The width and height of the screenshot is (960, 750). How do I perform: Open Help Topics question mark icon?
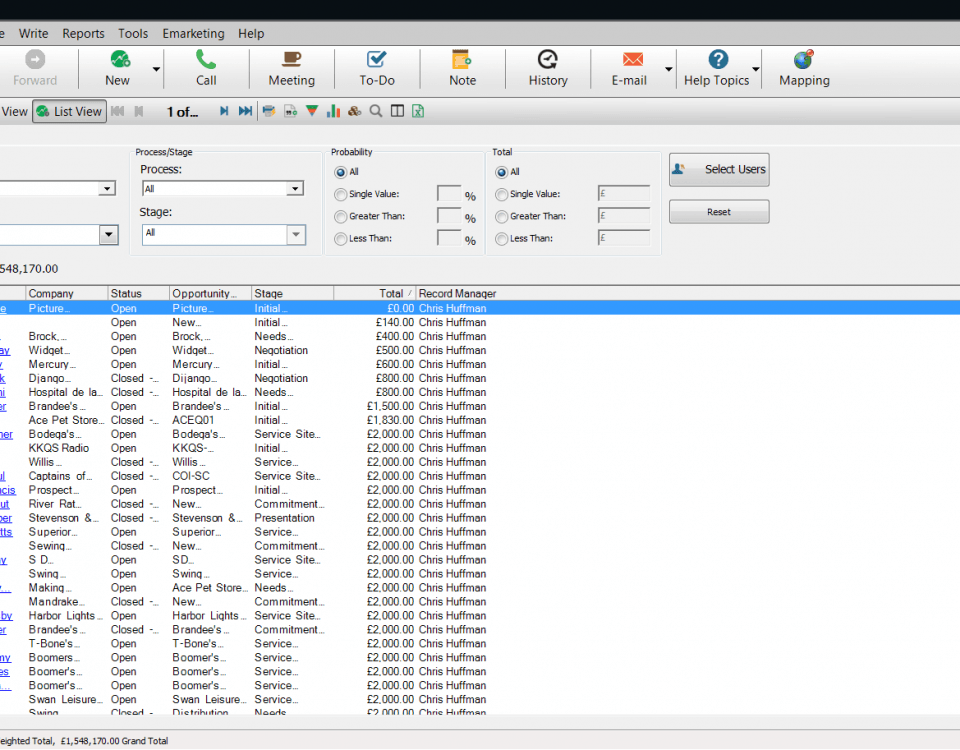point(718,59)
